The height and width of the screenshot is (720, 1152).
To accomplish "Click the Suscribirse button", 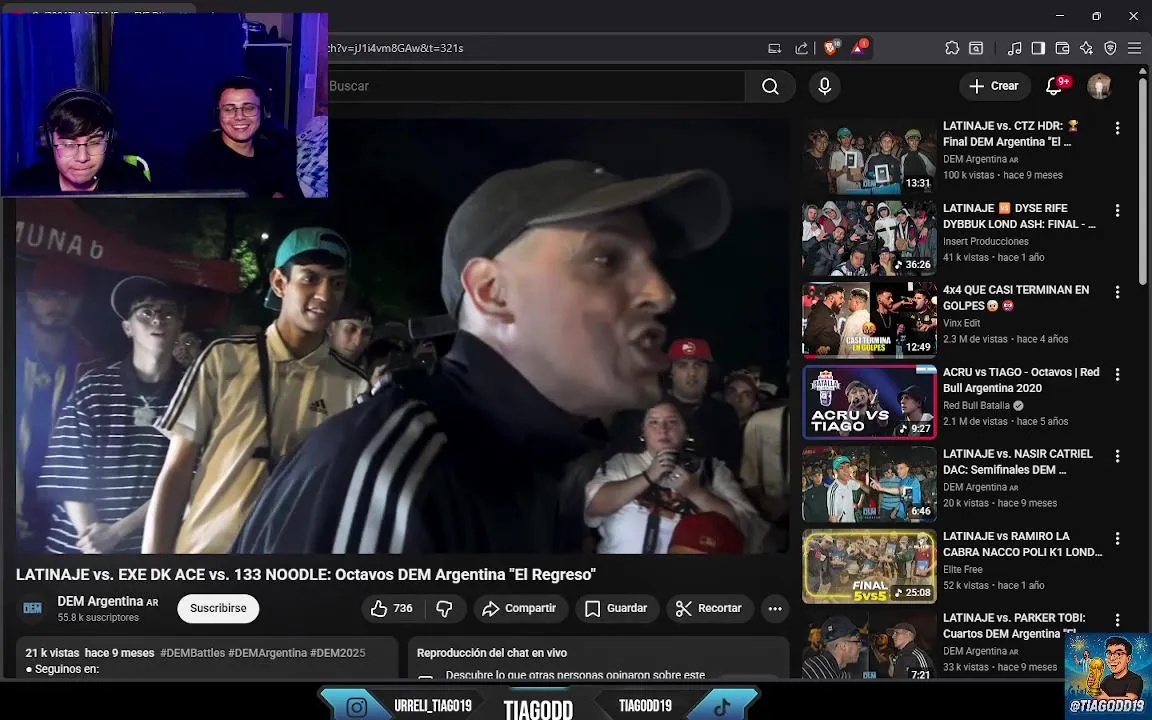I will pos(218,608).
